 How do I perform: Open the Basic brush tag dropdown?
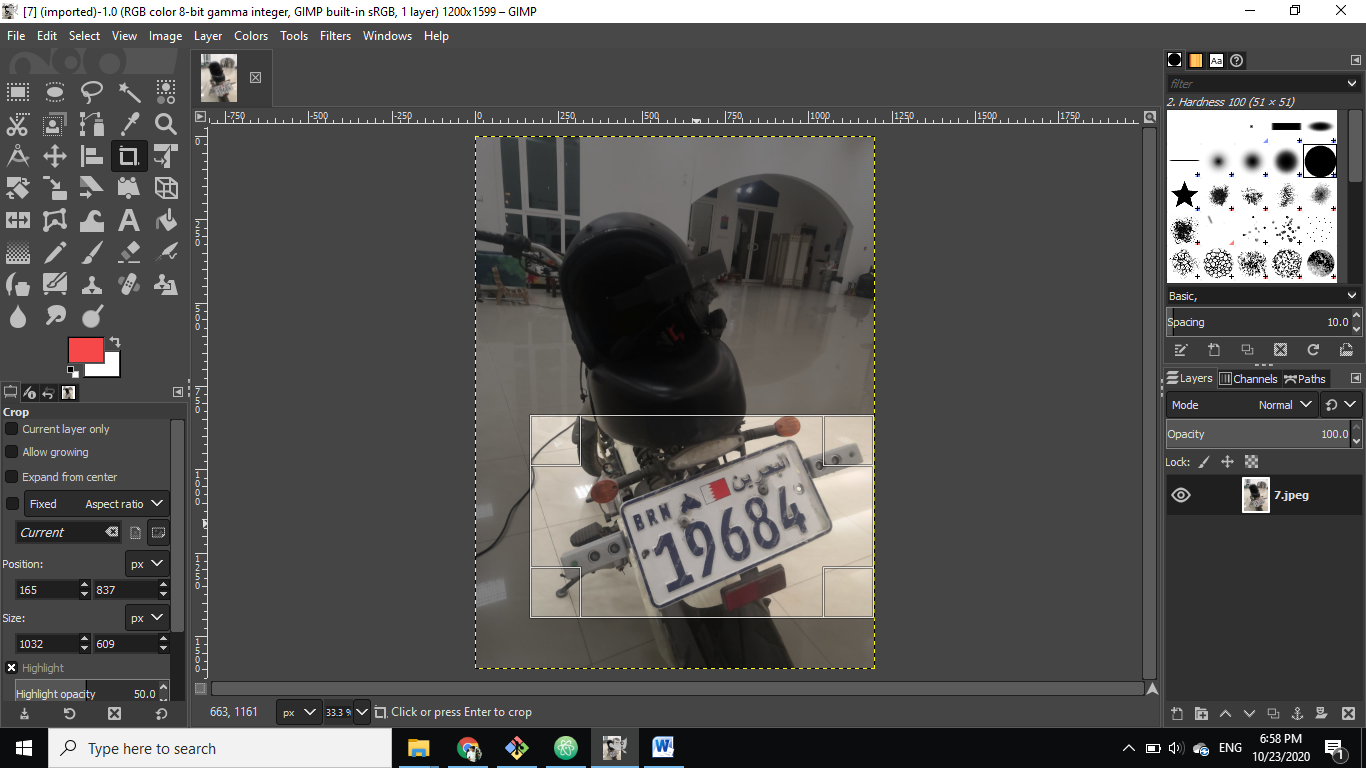(1352, 296)
